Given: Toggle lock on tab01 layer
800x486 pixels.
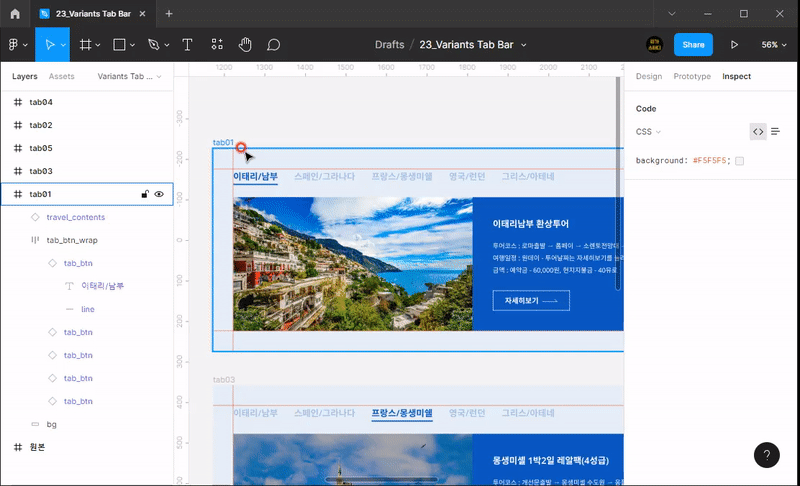Looking at the screenshot, I should [145, 194].
